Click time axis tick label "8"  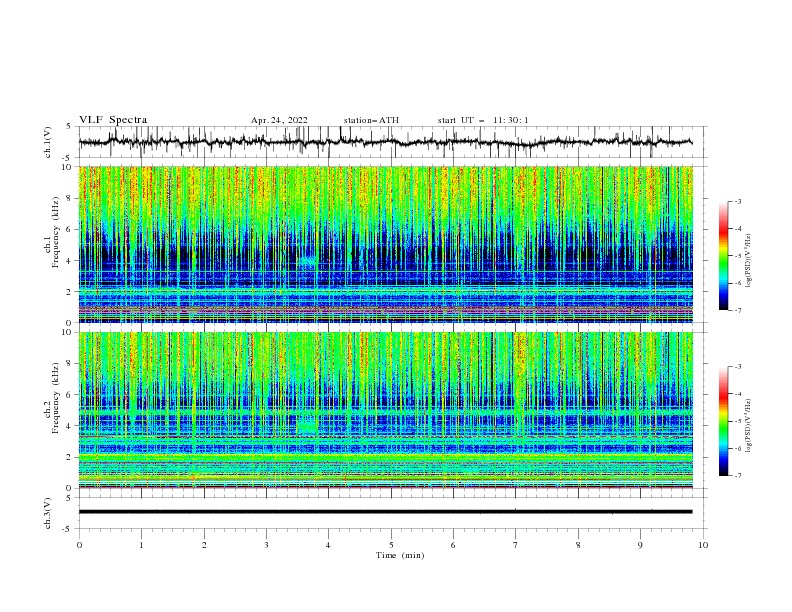[578, 545]
